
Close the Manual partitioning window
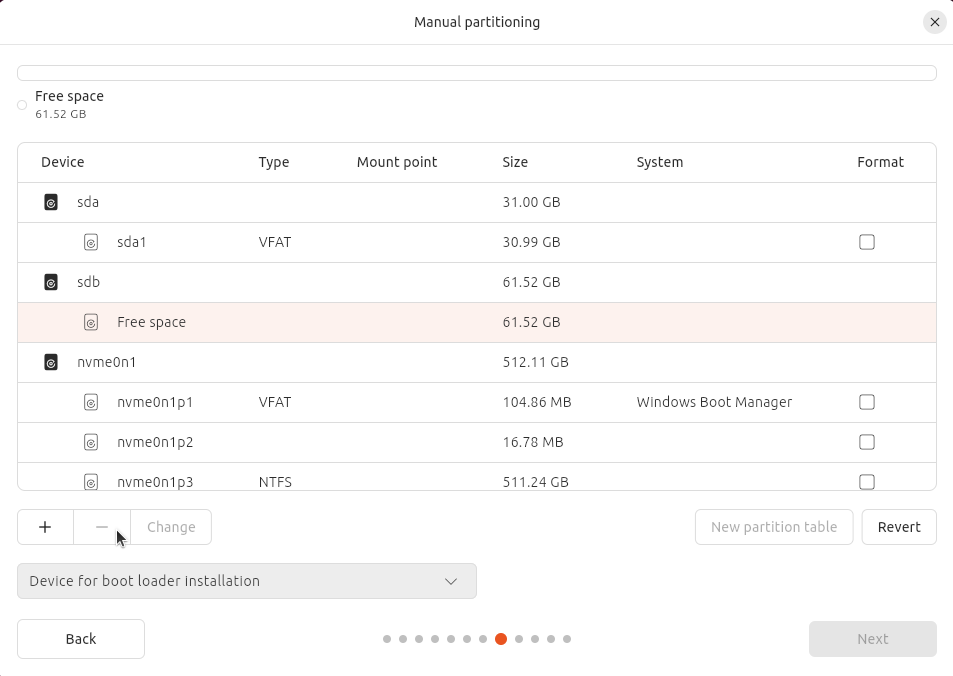(934, 22)
